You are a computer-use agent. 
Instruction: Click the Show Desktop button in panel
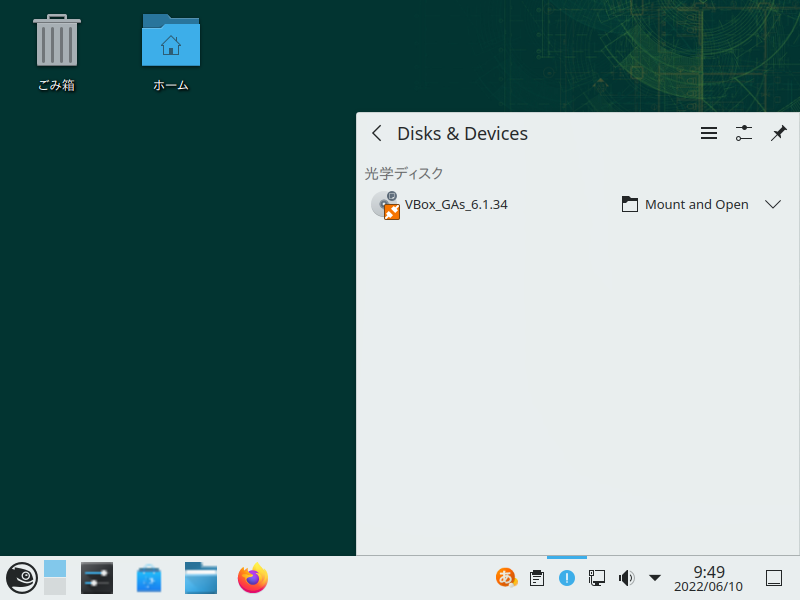tap(774, 578)
